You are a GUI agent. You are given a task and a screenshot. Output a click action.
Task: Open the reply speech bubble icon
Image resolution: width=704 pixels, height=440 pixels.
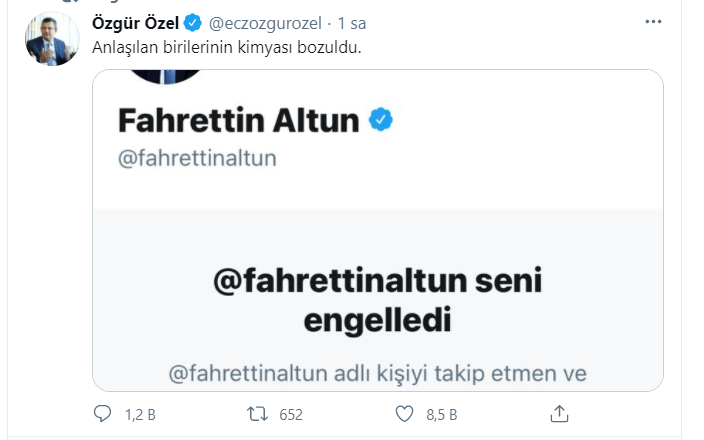click(102, 413)
